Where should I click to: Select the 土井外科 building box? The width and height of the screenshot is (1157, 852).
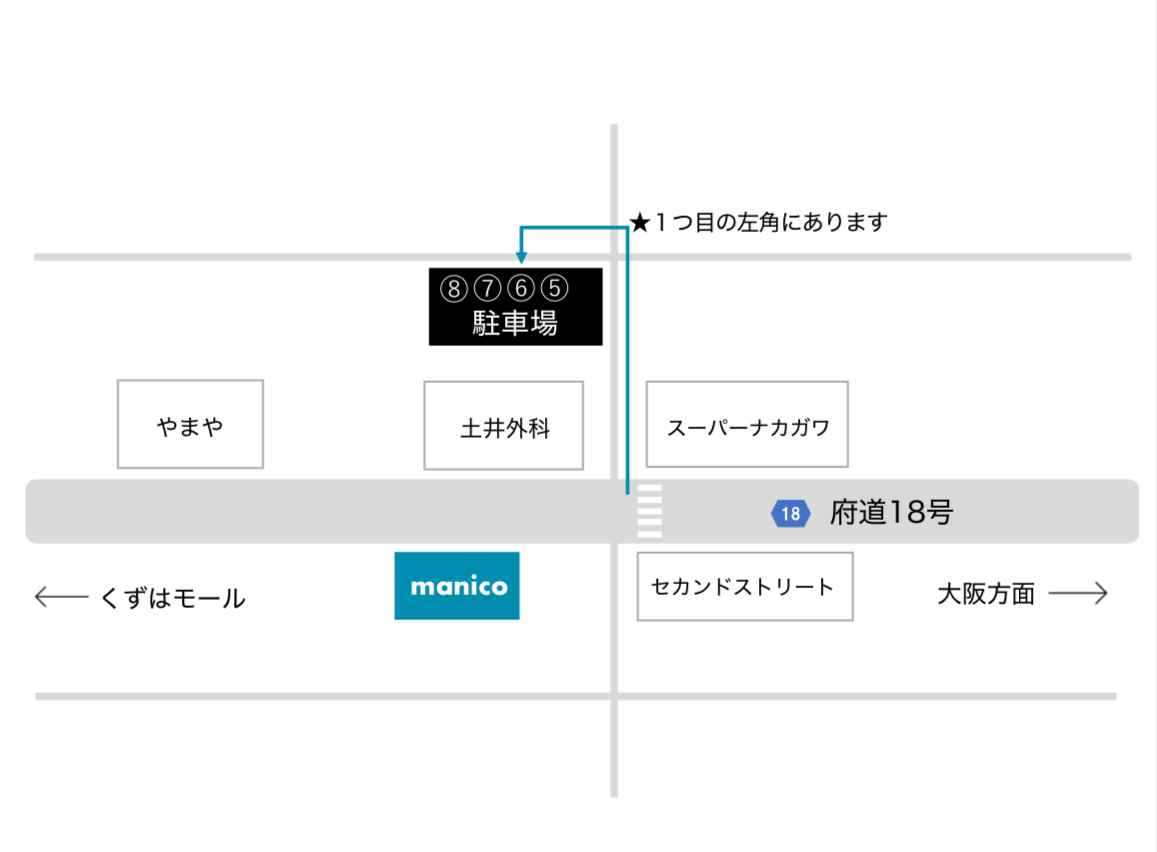pos(503,426)
